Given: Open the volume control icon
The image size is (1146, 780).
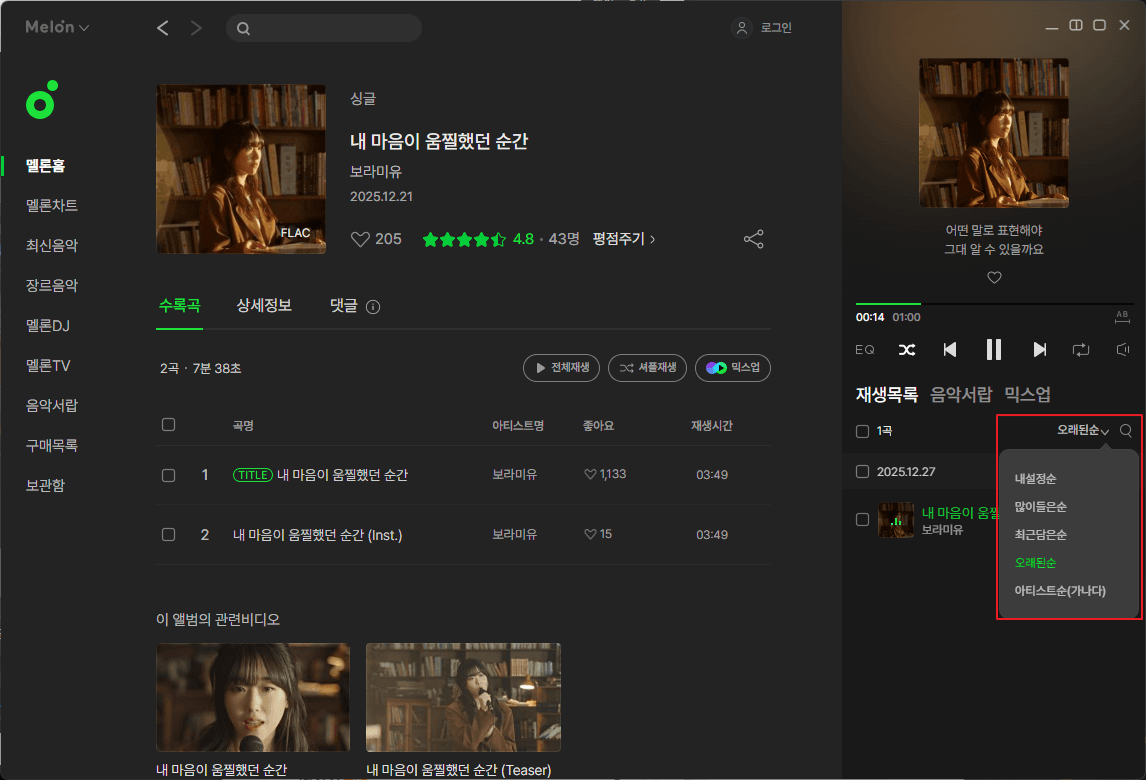Looking at the screenshot, I should [1121, 350].
